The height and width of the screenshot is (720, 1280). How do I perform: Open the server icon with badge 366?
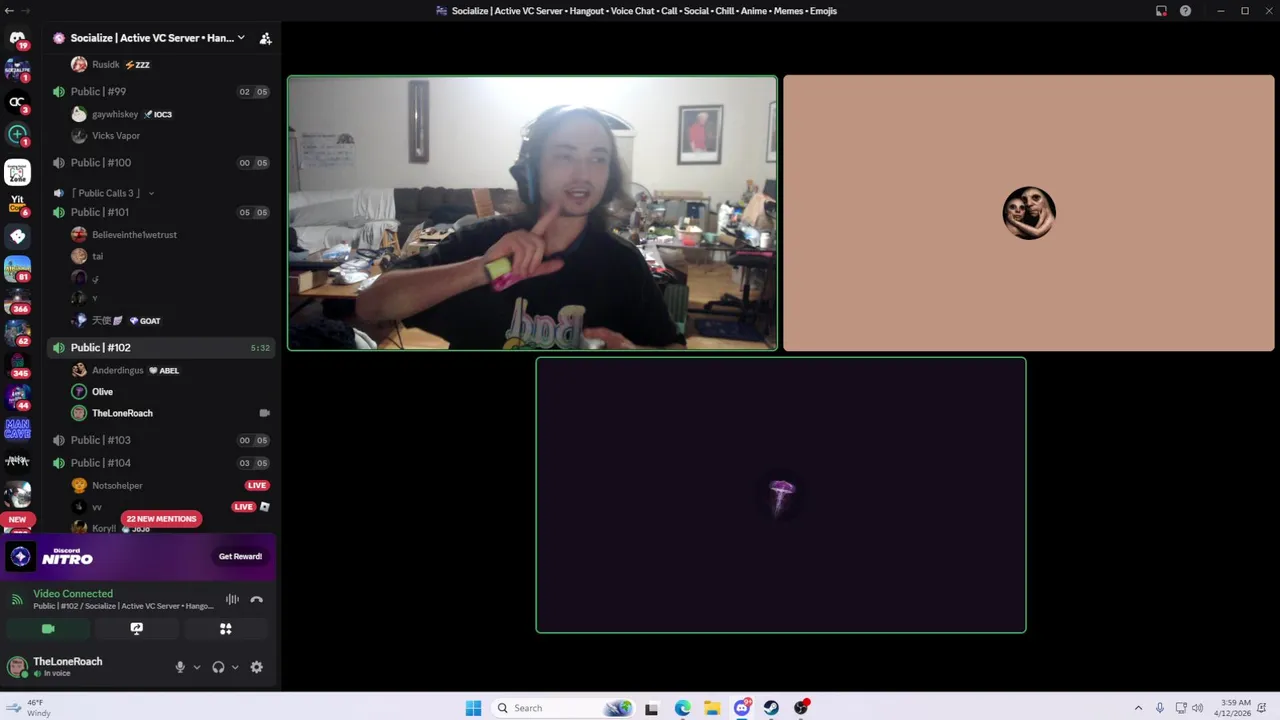point(17,301)
